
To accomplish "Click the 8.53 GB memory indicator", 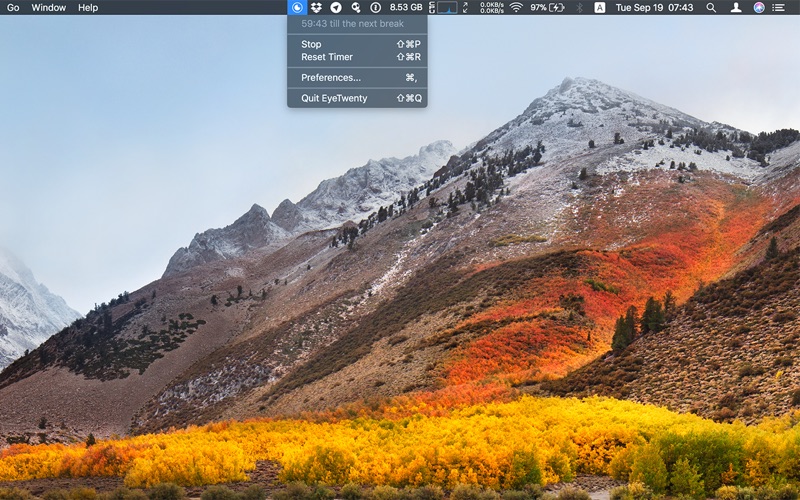I will tap(406, 7).
